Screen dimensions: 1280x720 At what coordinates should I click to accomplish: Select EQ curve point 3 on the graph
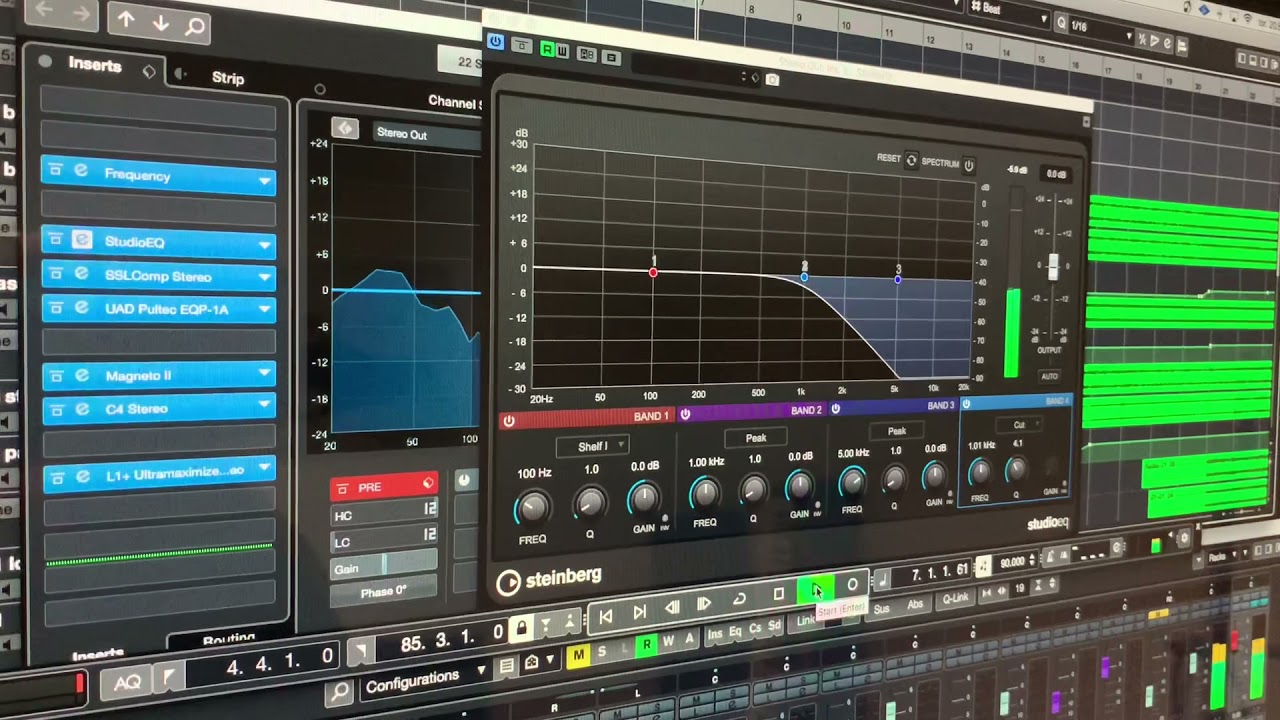pos(898,280)
